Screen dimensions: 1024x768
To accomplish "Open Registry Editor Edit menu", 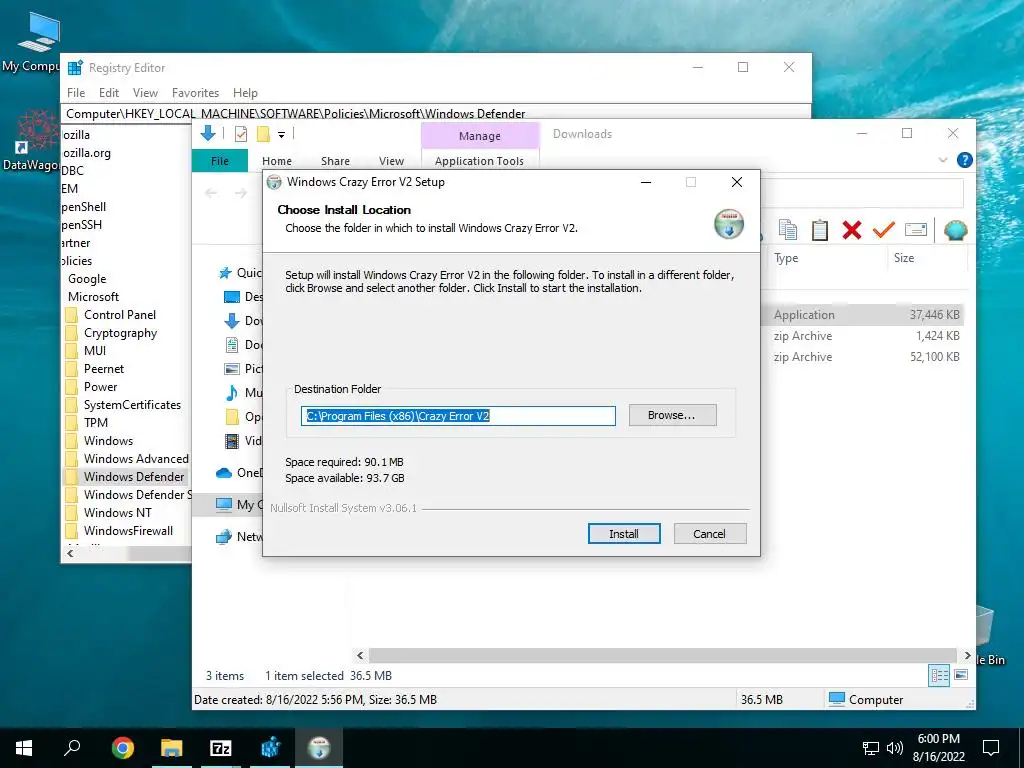I will pyautogui.click(x=108, y=93).
